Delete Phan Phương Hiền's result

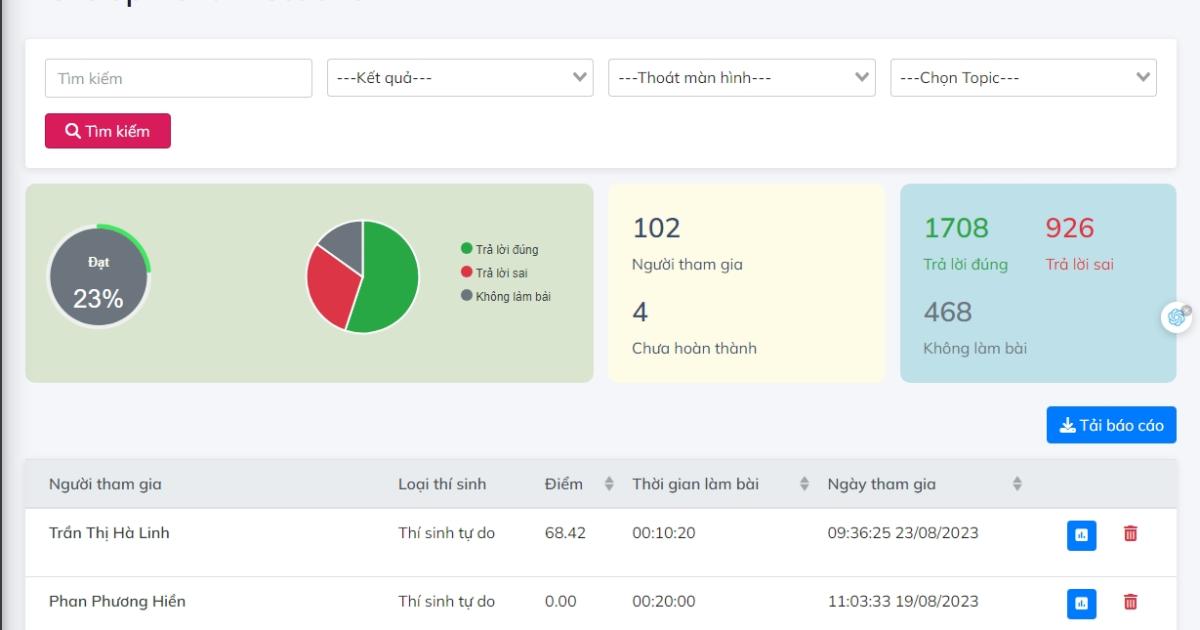point(1129,601)
